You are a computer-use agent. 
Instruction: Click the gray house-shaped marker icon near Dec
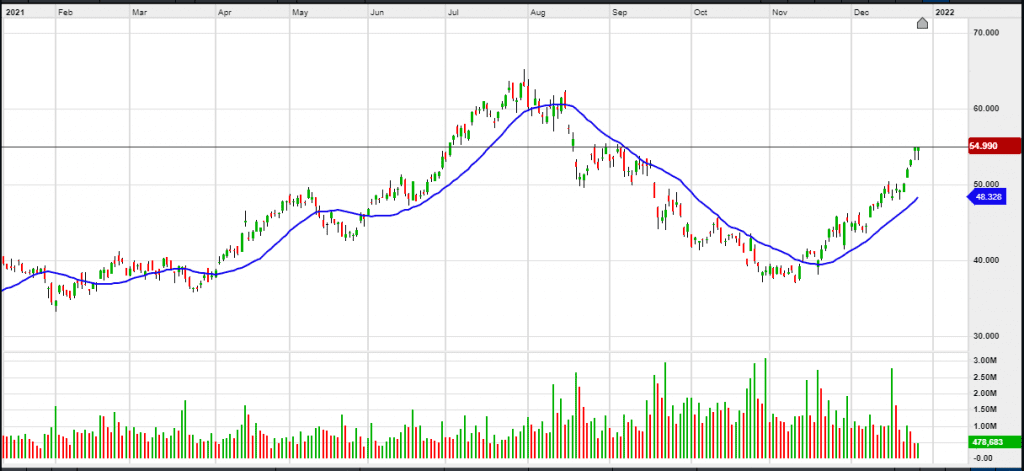922,22
